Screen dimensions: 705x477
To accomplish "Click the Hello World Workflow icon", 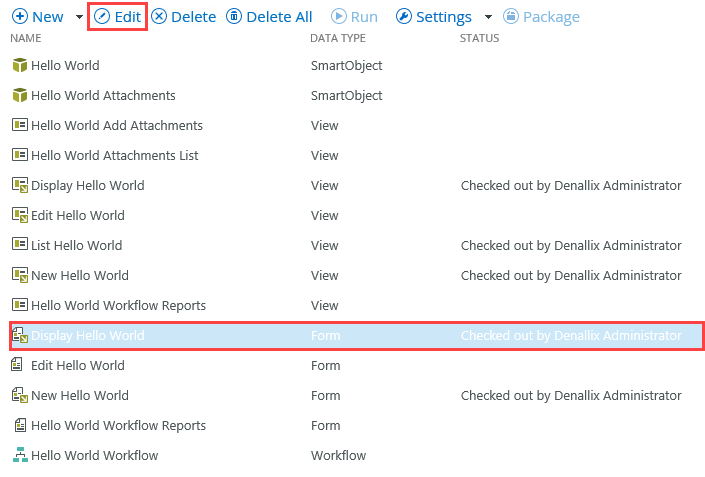I will (x=20, y=455).
